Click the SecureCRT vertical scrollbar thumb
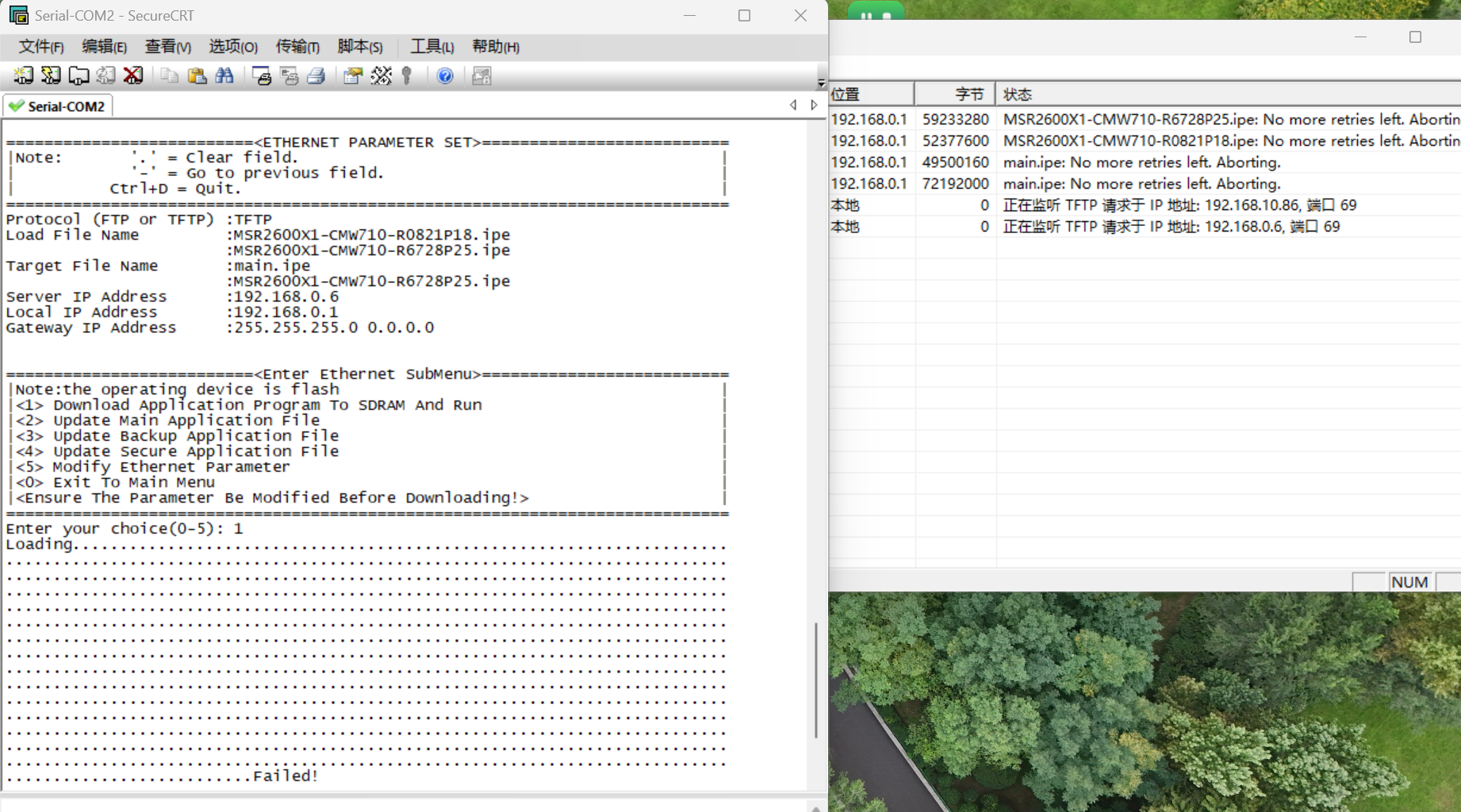Screen dimensions: 1461x812 pyautogui.click(x=816, y=680)
